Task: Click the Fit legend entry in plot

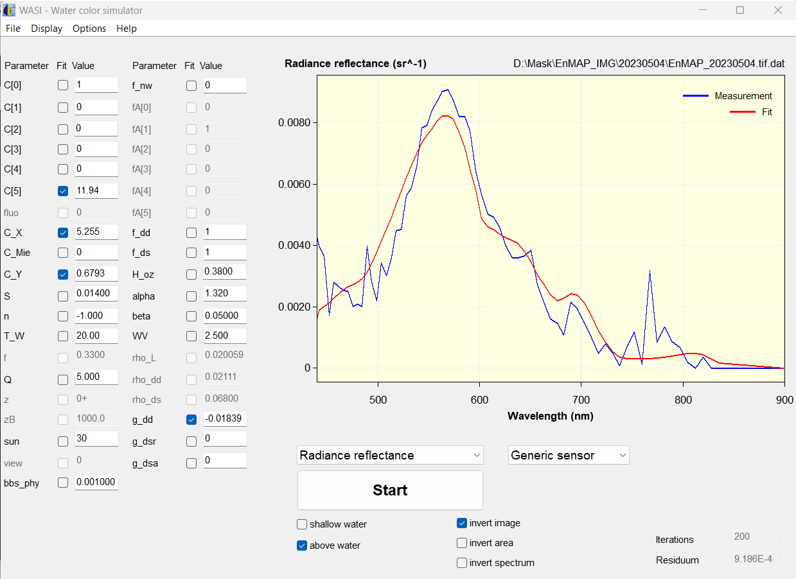Action: [x=751, y=112]
